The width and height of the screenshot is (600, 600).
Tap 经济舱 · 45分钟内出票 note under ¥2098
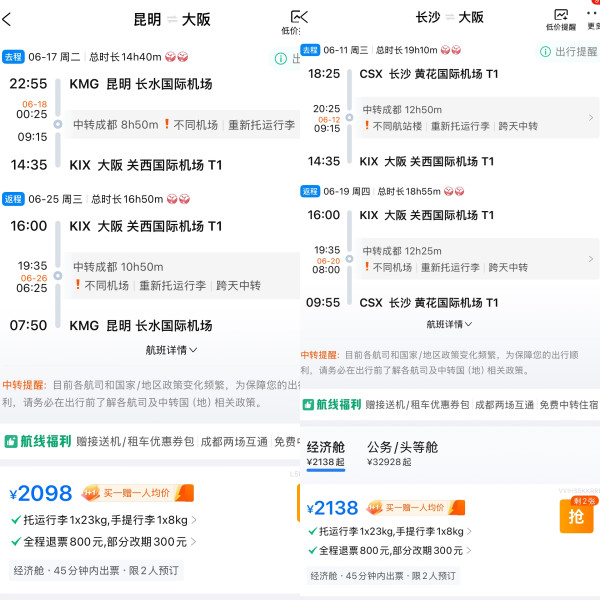(x=96, y=571)
